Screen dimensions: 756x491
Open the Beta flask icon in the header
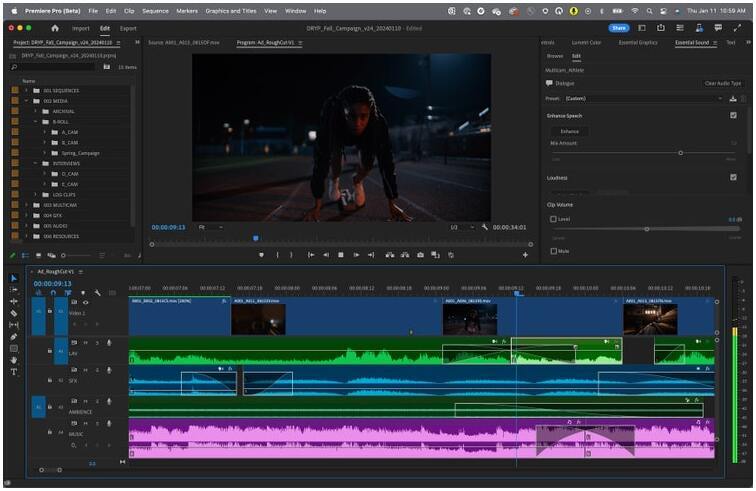pyautogui.click(x=699, y=28)
